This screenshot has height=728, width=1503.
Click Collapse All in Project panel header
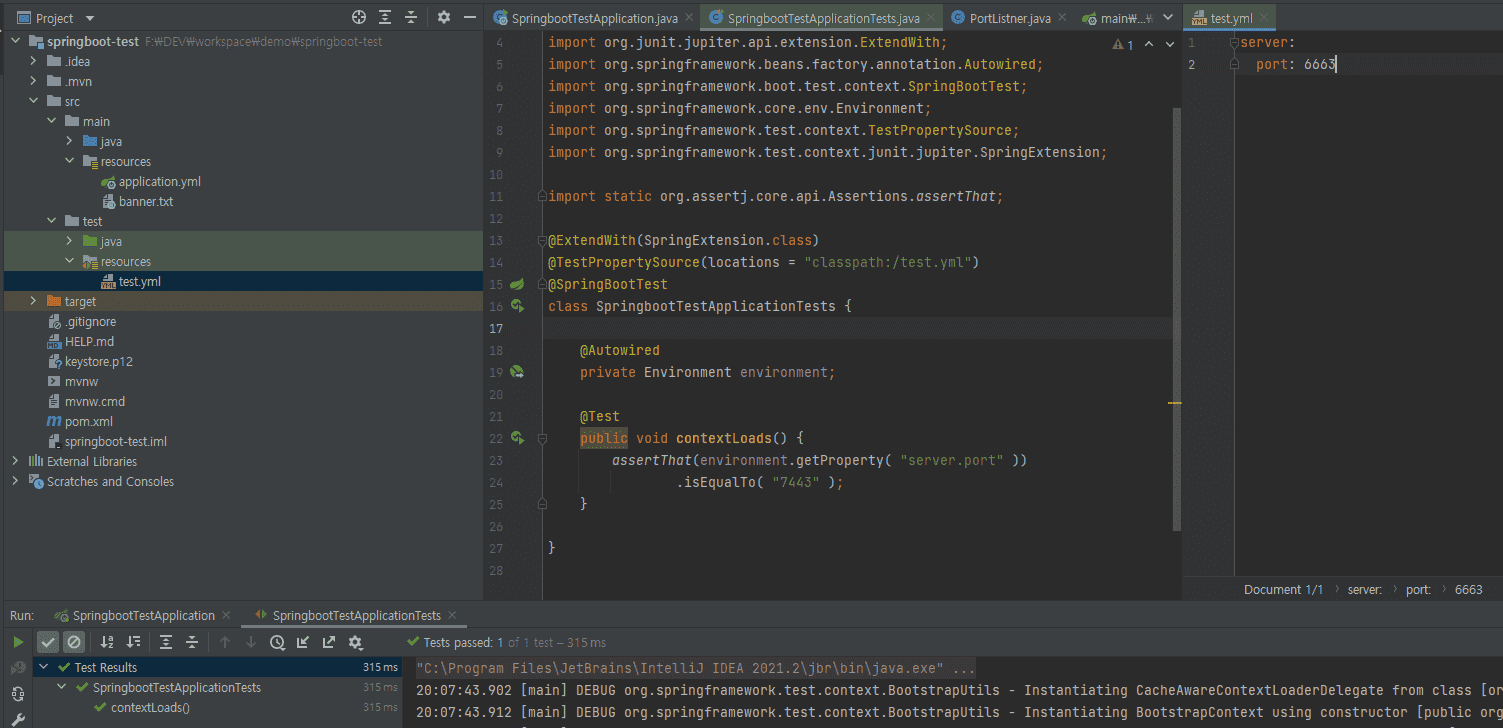(410, 18)
